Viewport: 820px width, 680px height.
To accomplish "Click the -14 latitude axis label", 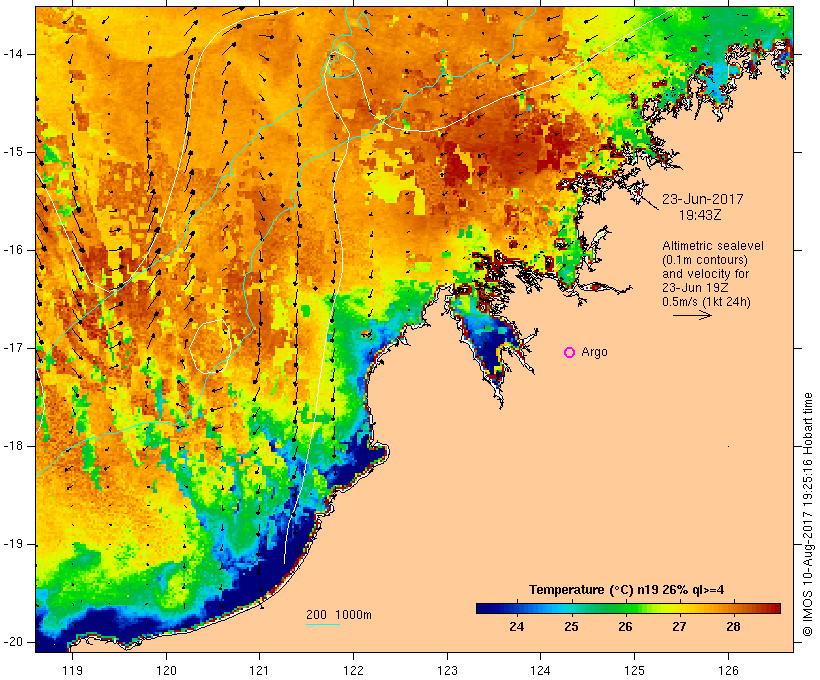I will [13, 54].
